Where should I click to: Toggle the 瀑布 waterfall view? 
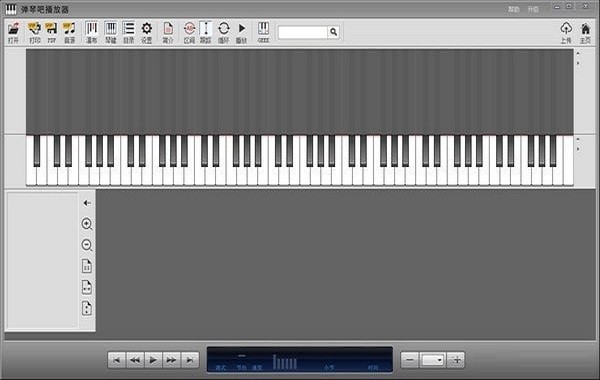coord(91,32)
